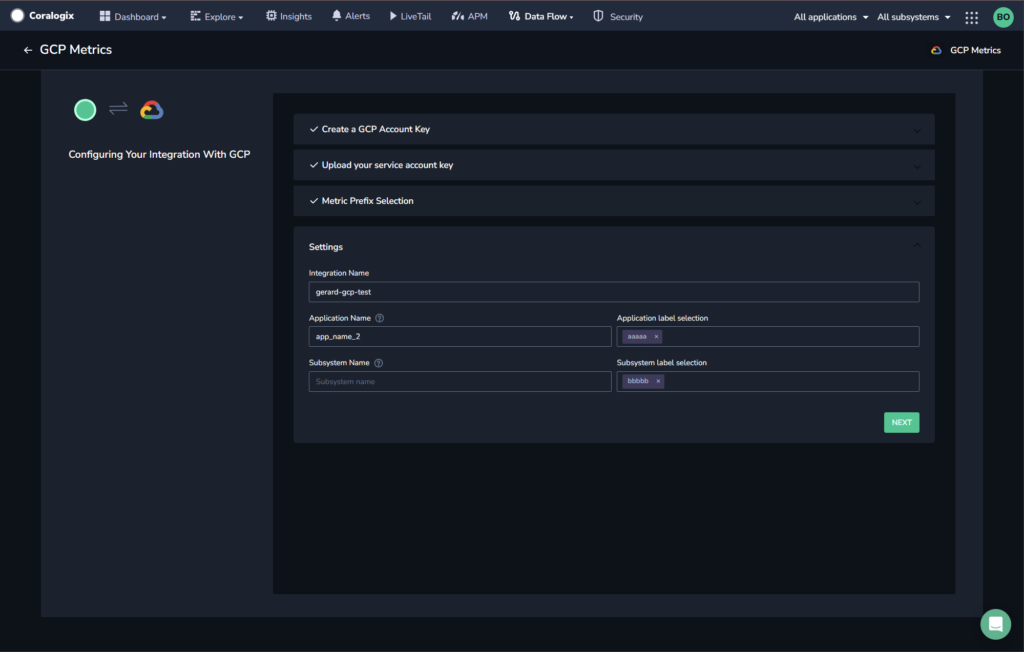Open the Data Flow menu
Image resolution: width=1024 pixels, height=652 pixels.
541,16
